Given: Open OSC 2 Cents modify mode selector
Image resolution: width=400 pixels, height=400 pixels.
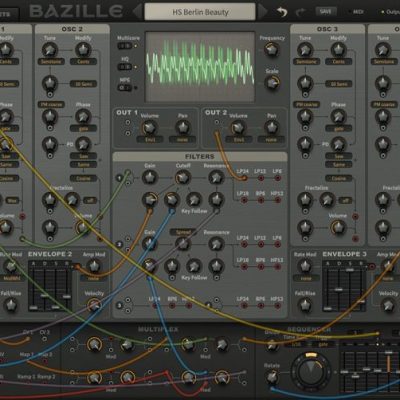Looking at the screenshot, I should click(x=83, y=62).
